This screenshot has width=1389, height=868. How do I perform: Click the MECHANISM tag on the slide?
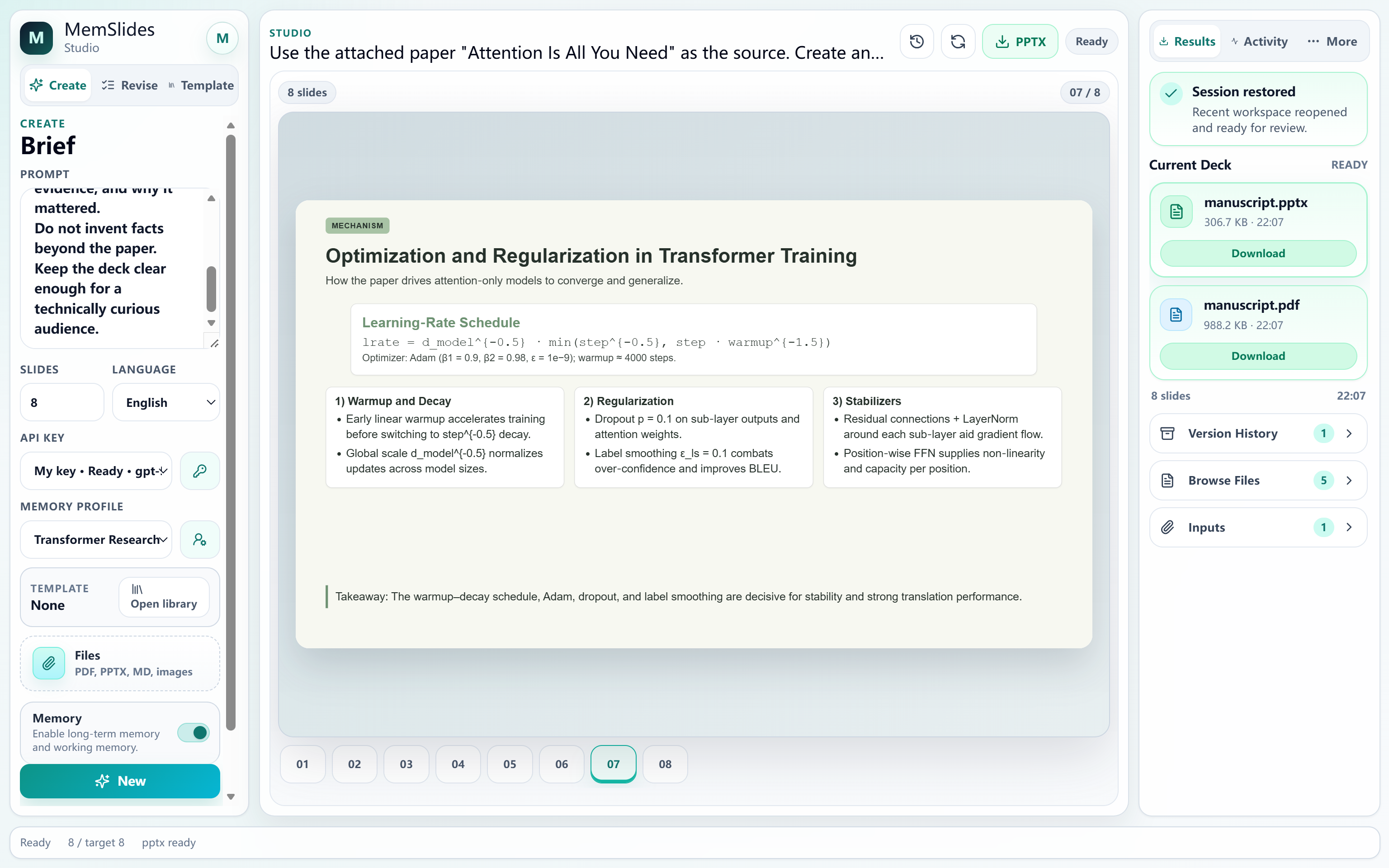[358, 226]
